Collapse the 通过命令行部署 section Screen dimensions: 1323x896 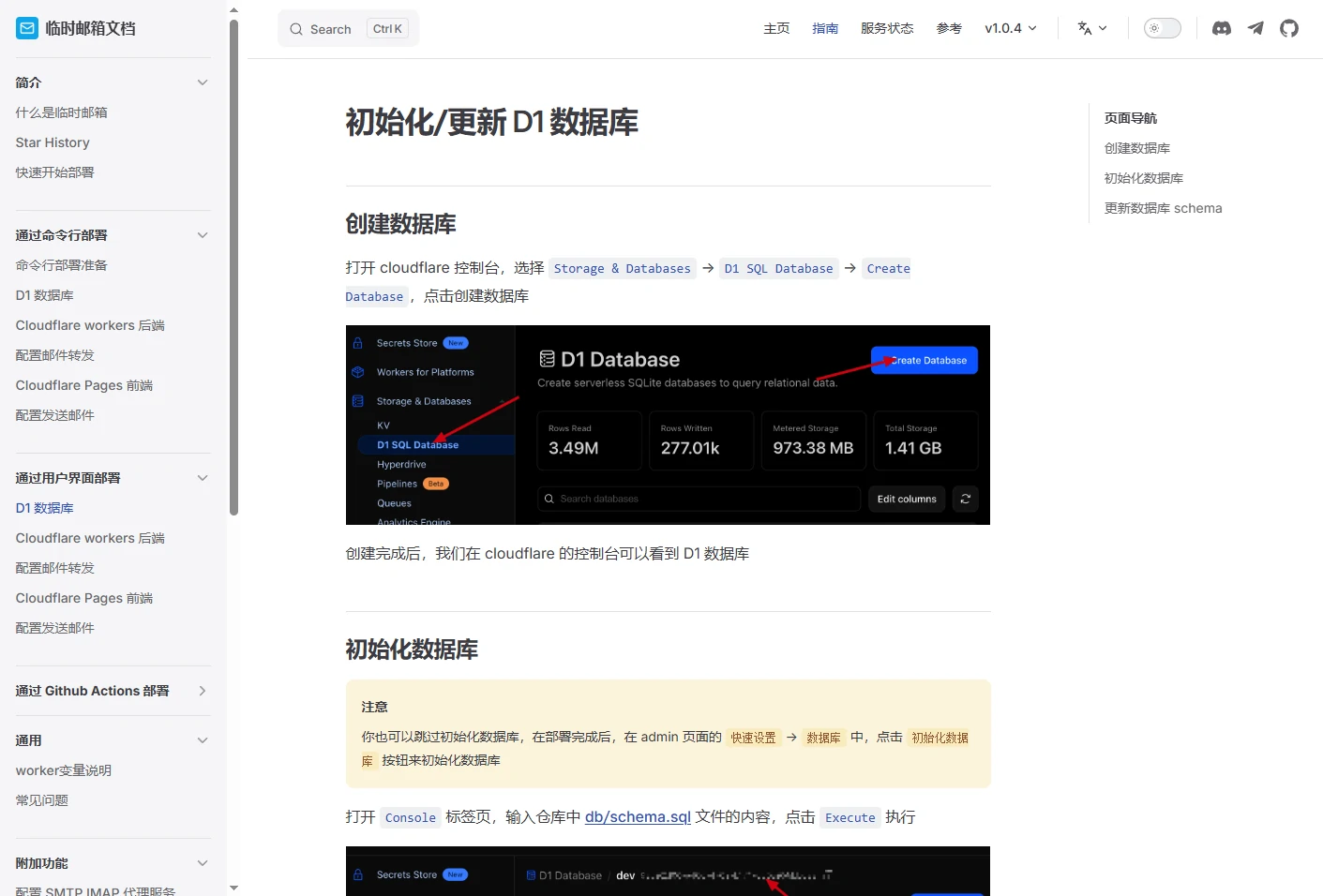click(203, 235)
